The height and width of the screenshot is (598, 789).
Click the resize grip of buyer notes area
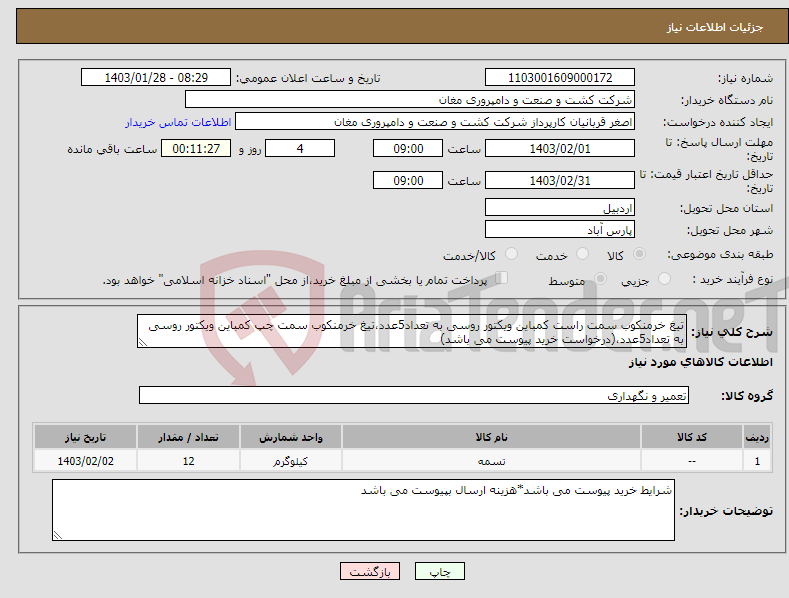(x=58, y=535)
